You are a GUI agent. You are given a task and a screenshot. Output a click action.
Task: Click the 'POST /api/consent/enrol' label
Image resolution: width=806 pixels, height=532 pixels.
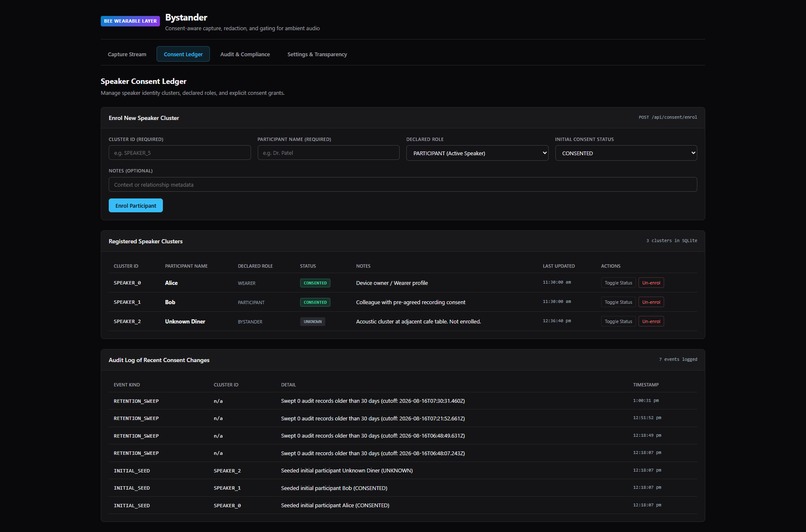point(668,117)
